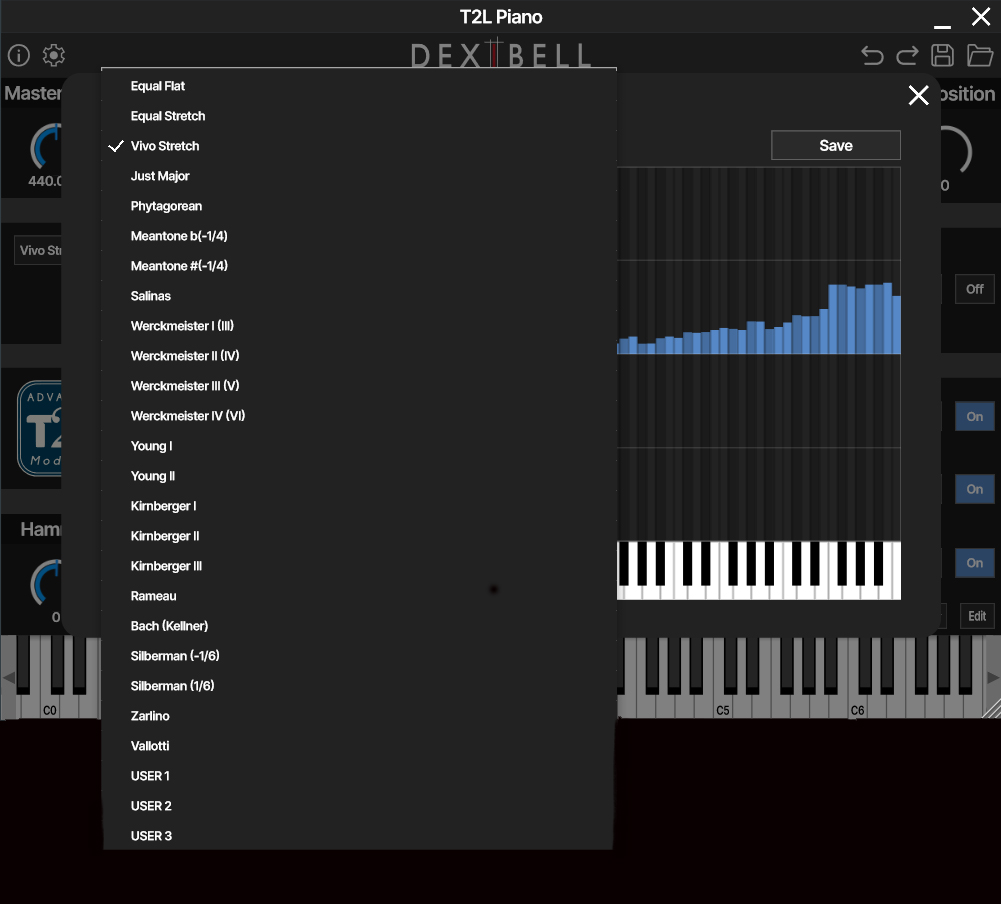Select Kirnberger II tuning

(x=358, y=536)
